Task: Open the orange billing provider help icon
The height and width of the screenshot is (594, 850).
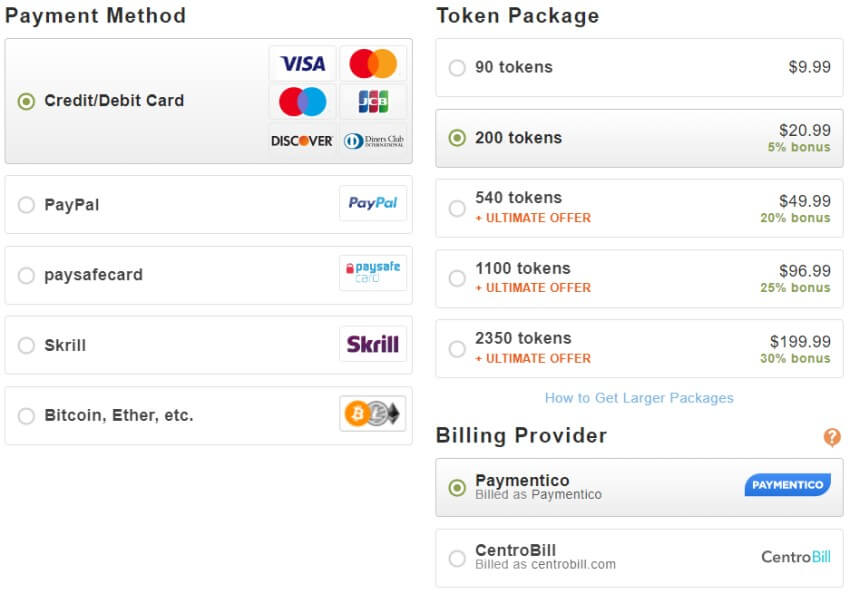Action: coord(832,437)
